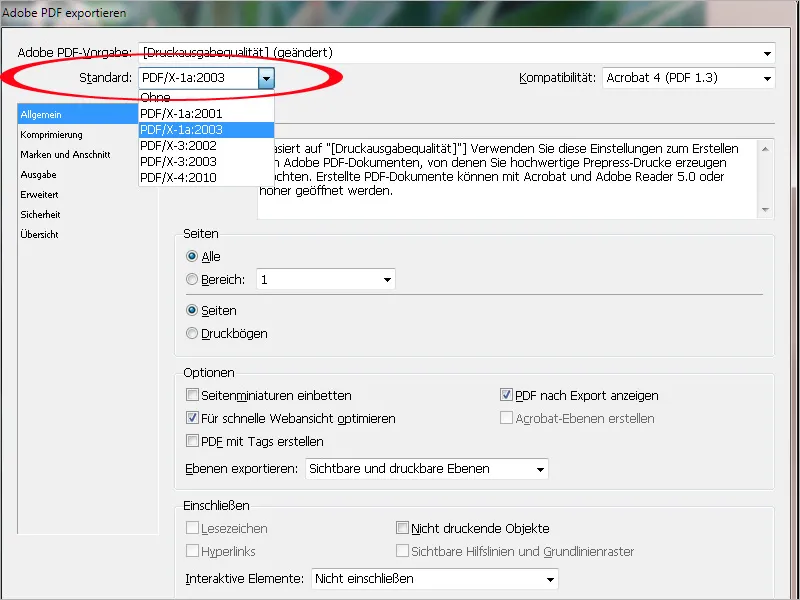Toggle 'Acrobat-Ebenen erstellen' checkbox
The image size is (800, 600).
506,418
